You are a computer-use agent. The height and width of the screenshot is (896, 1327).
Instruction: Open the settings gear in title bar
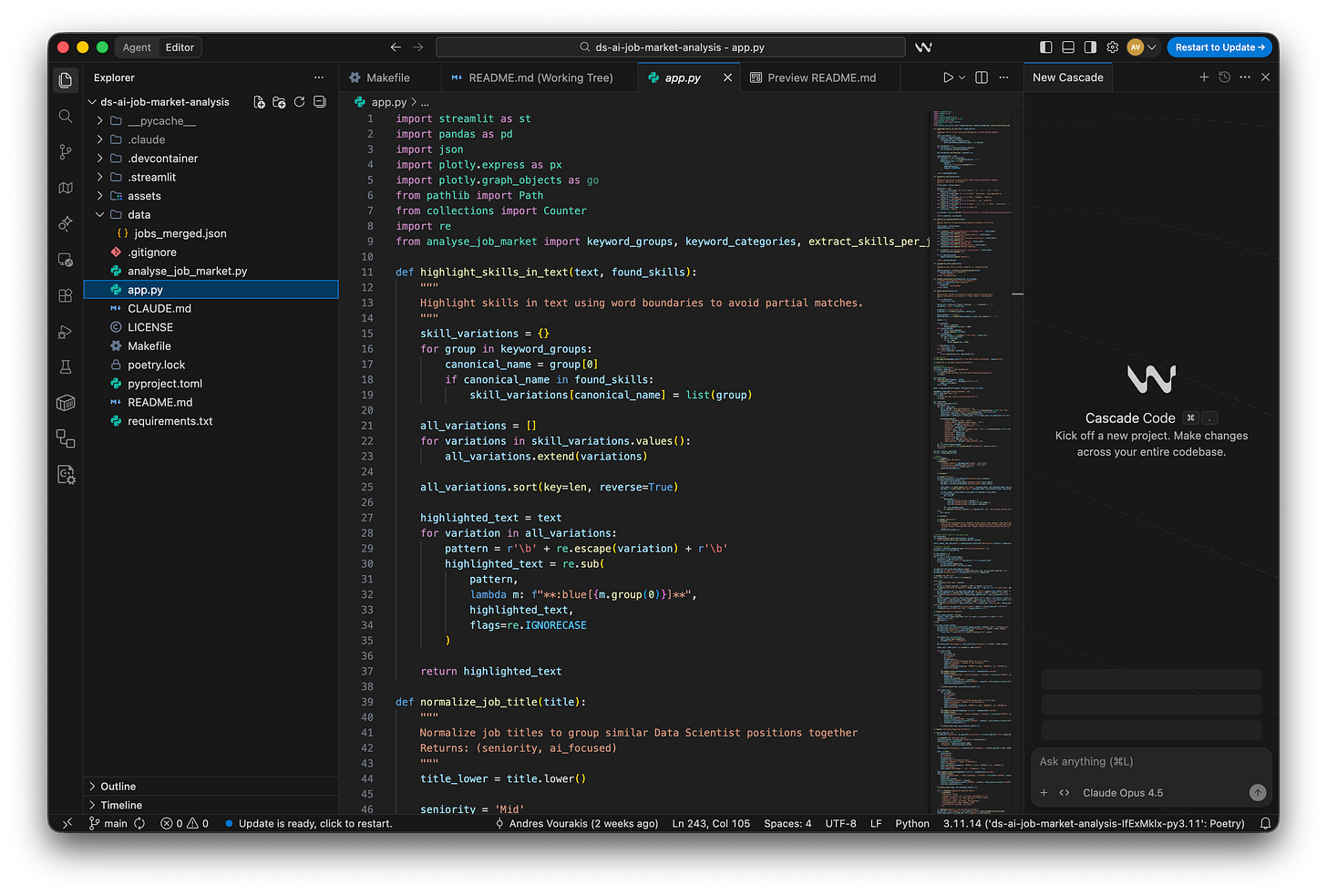point(1112,47)
